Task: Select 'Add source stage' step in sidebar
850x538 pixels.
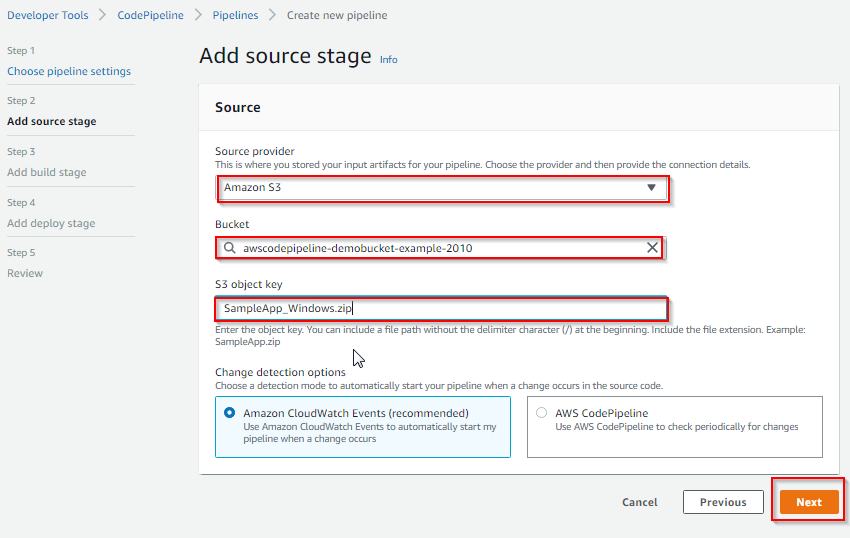Action: pos(51,121)
